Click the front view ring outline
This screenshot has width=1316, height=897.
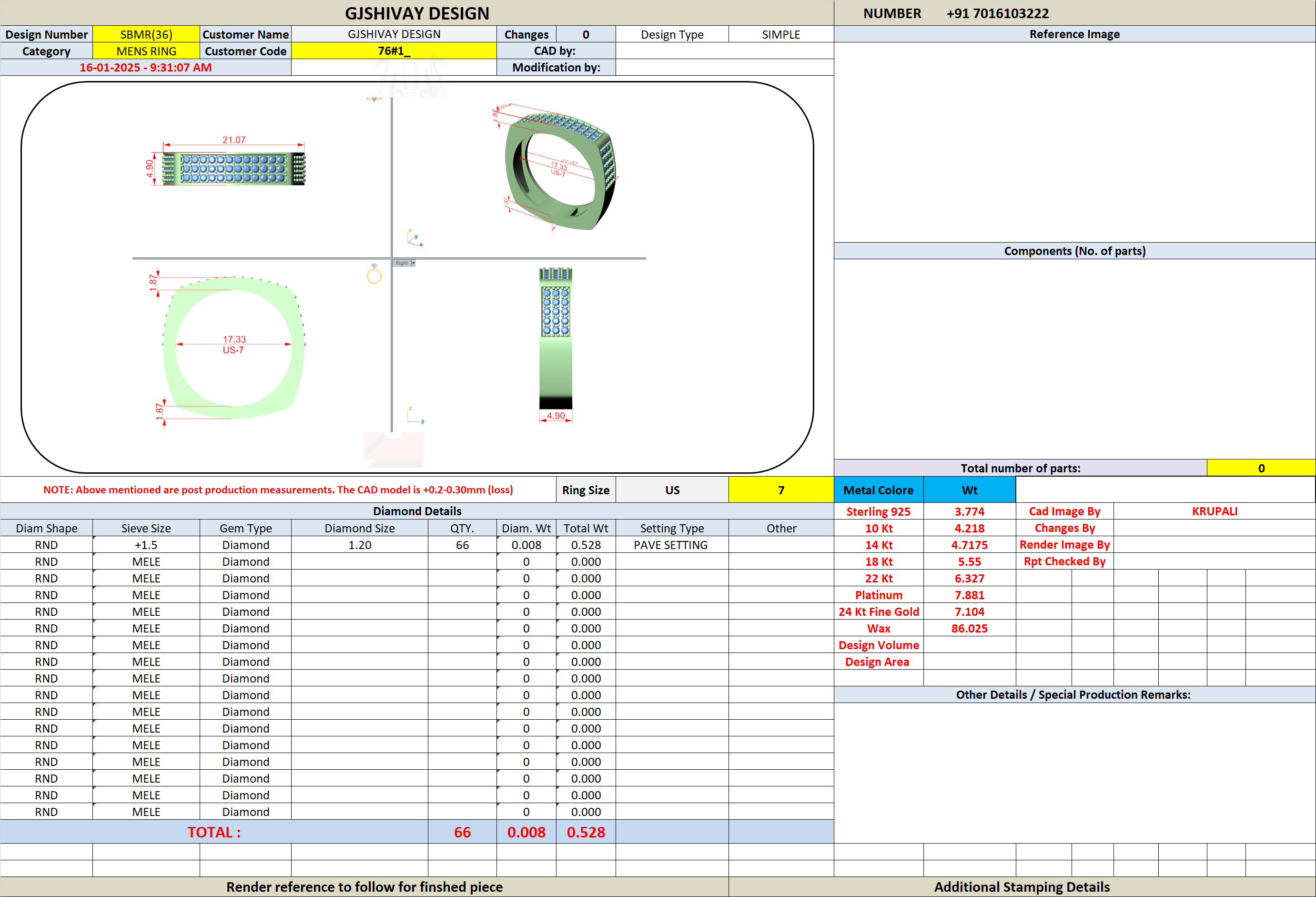233,347
